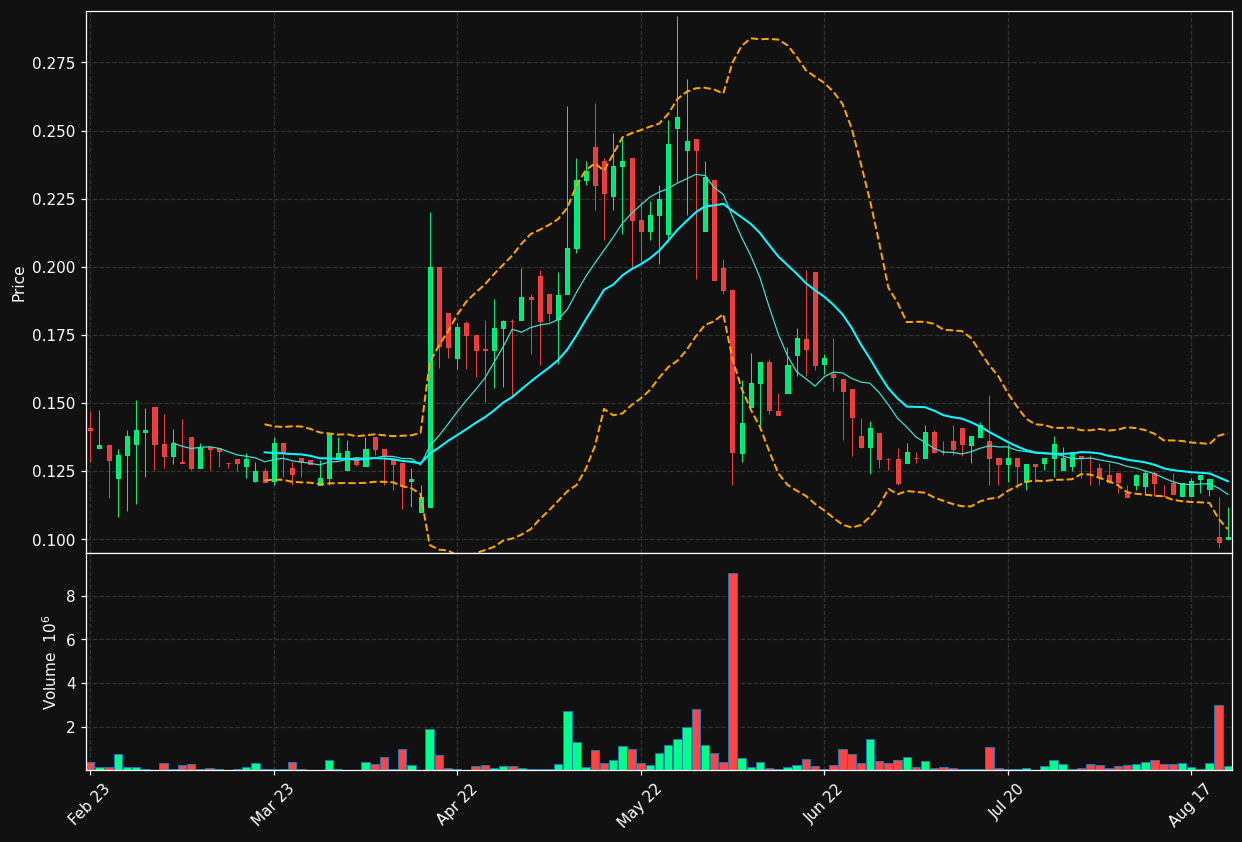Click the large green candlestick before Apr 22
The image size is (1242, 842).
pyautogui.click(x=430, y=387)
